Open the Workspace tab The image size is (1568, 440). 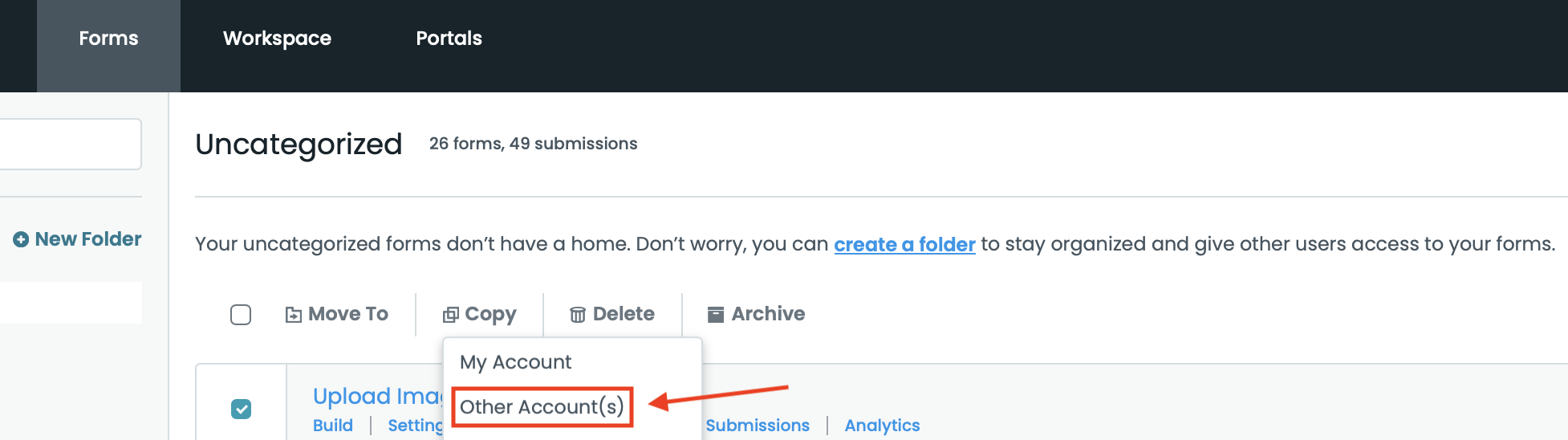[x=277, y=39]
